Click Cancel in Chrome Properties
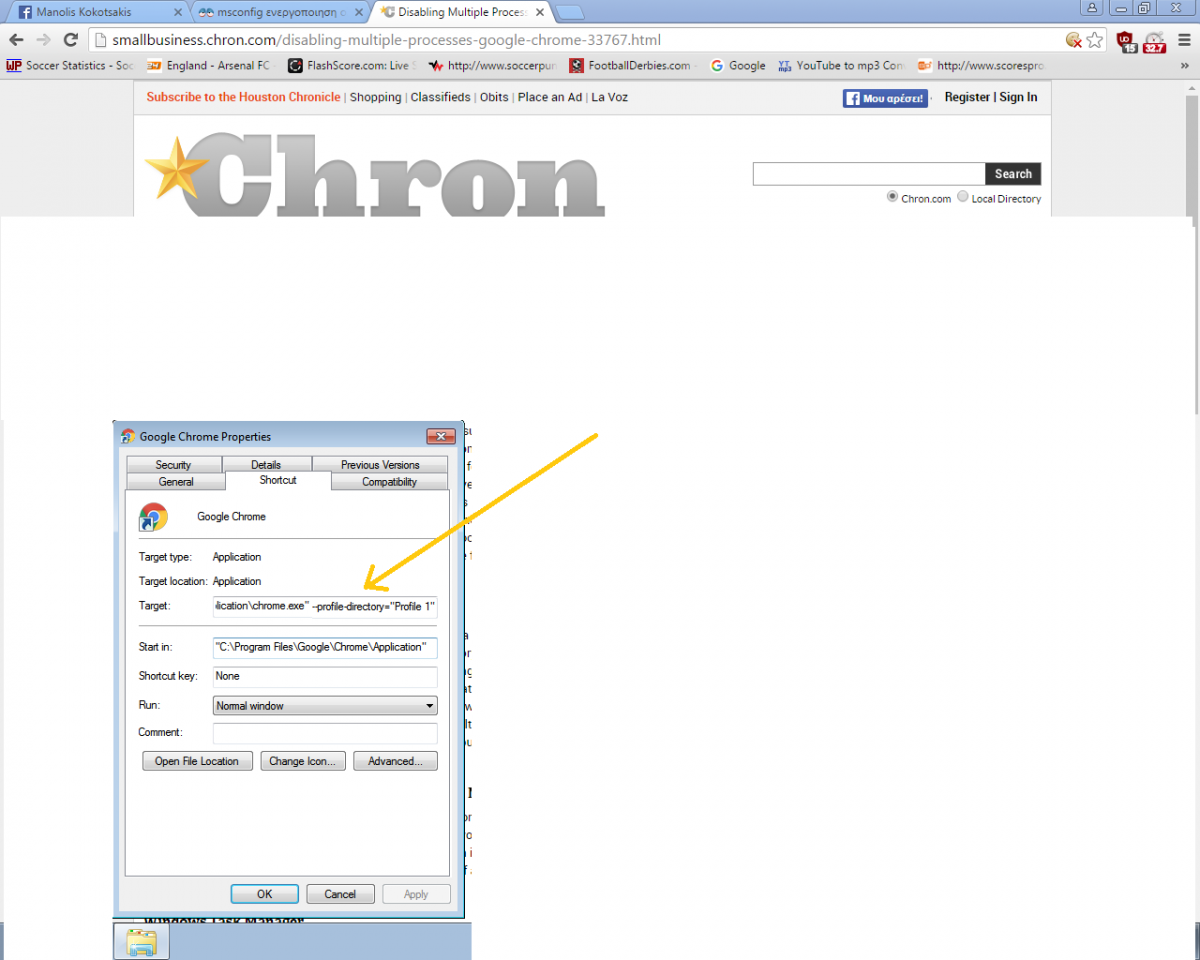 tap(340, 894)
